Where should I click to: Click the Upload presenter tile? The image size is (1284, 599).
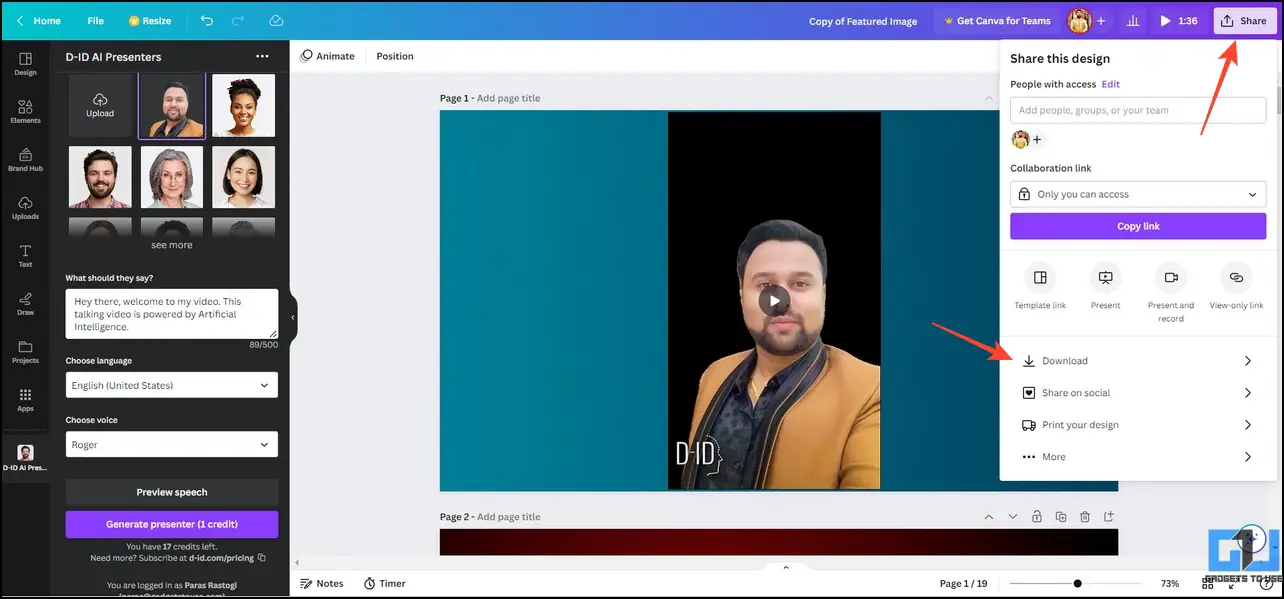pos(100,105)
